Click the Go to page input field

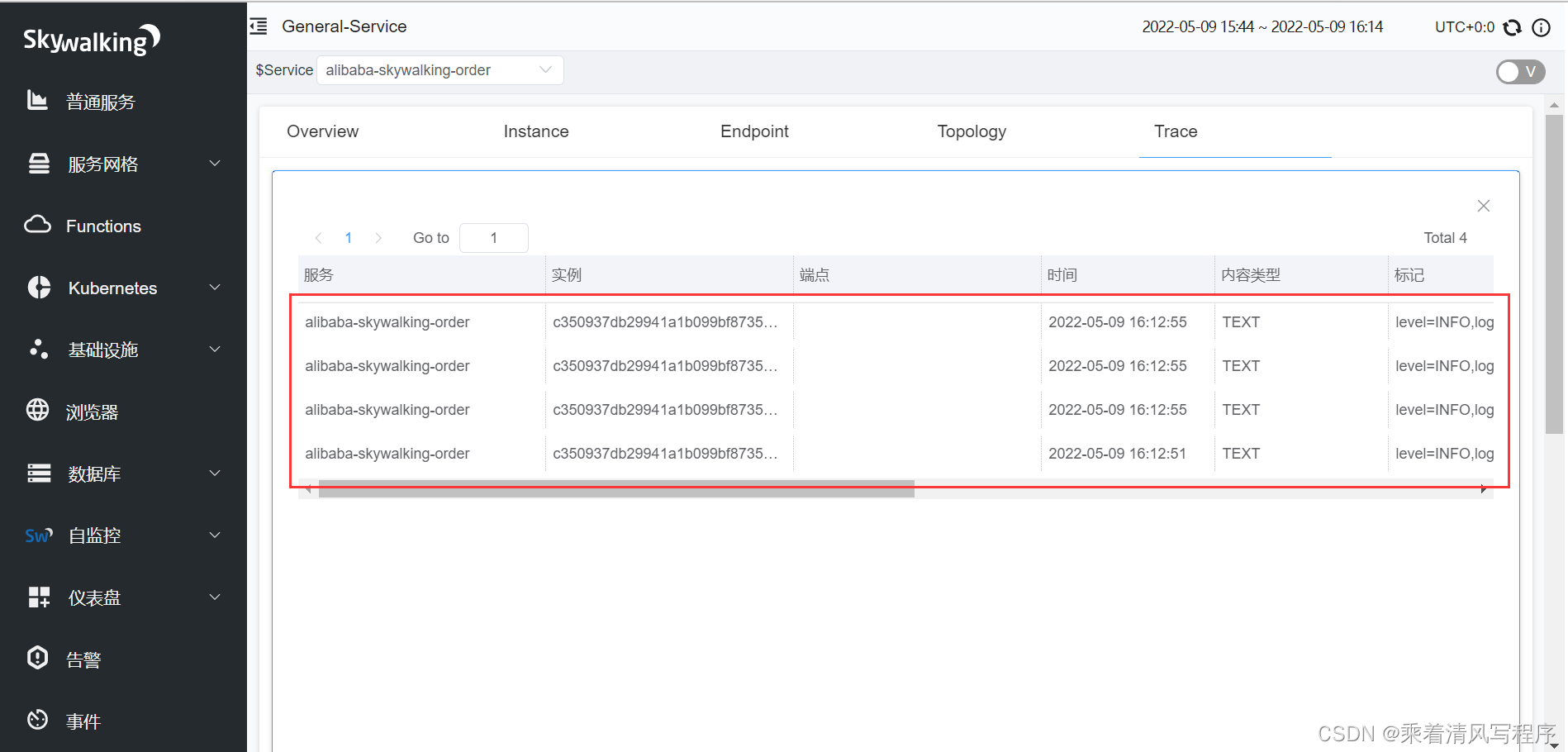coord(494,238)
